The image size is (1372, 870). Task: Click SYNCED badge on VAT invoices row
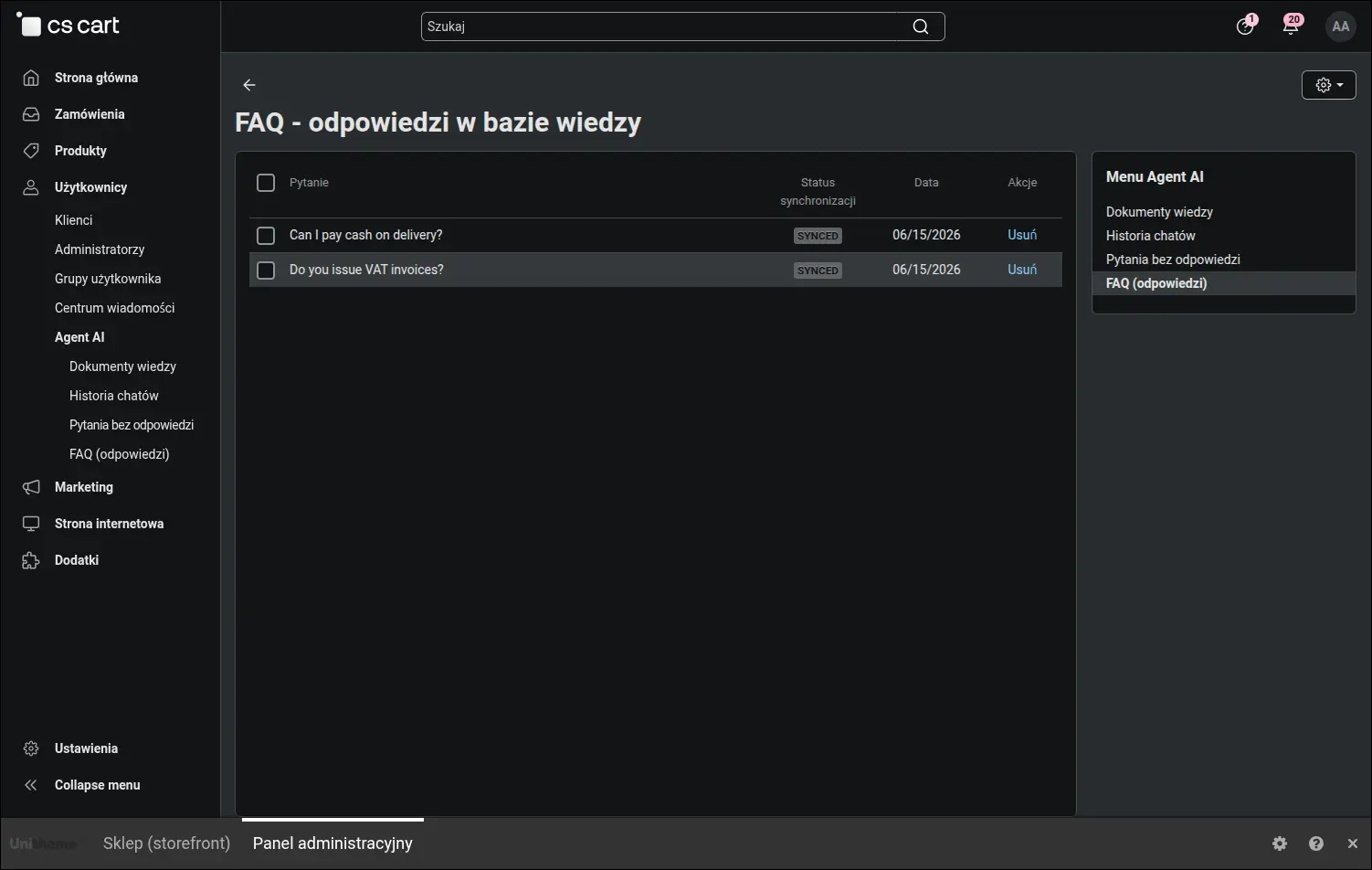(818, 271)
